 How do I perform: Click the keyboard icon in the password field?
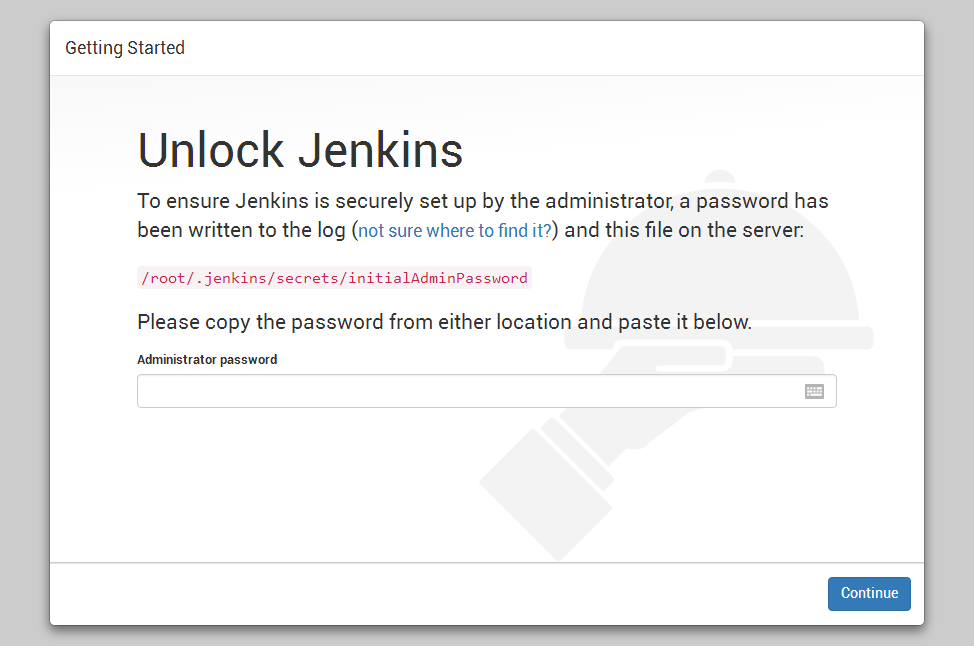click(x=814, y=391)
